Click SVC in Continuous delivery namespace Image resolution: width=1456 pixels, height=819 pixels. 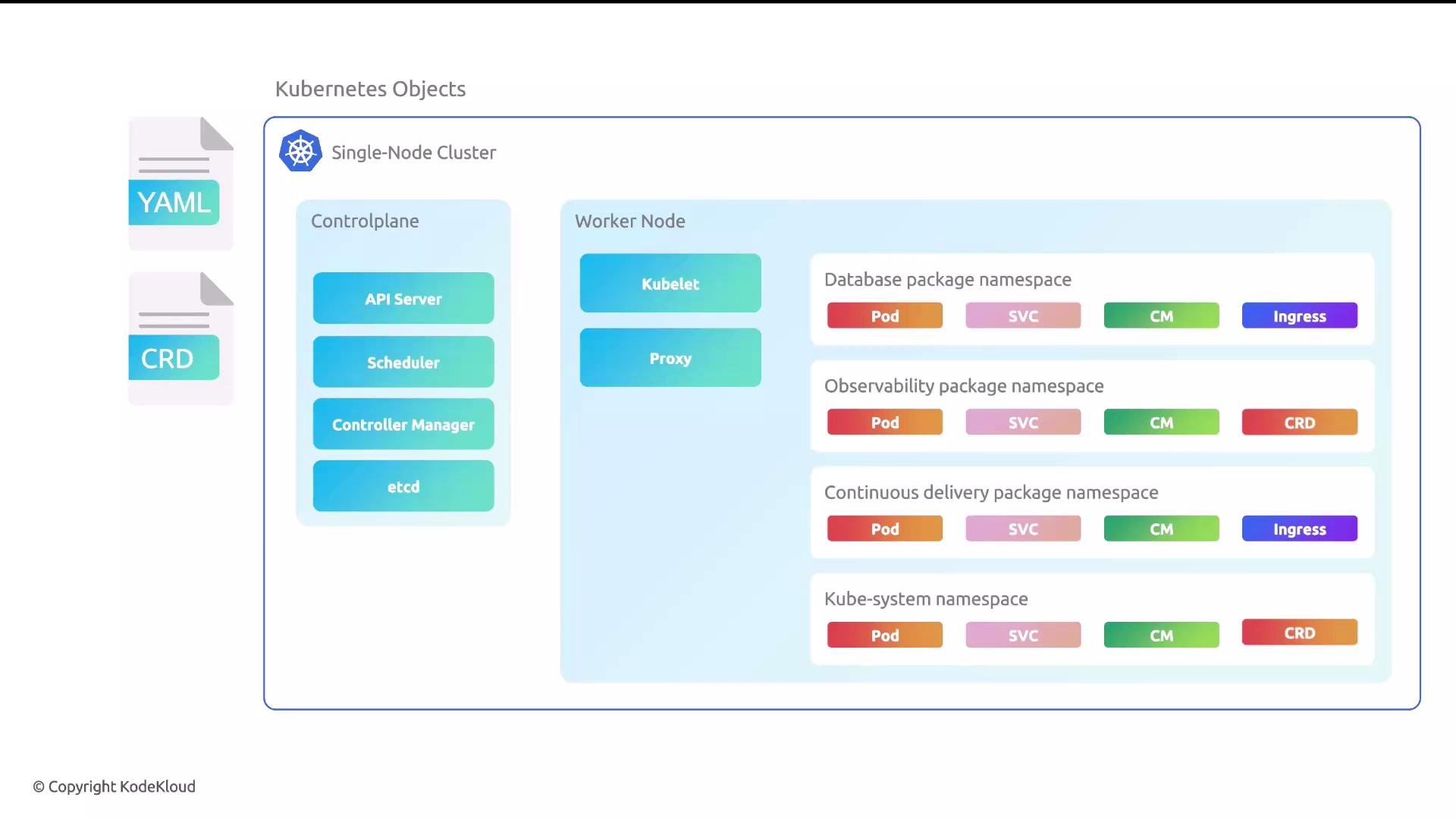(1023, 529)
